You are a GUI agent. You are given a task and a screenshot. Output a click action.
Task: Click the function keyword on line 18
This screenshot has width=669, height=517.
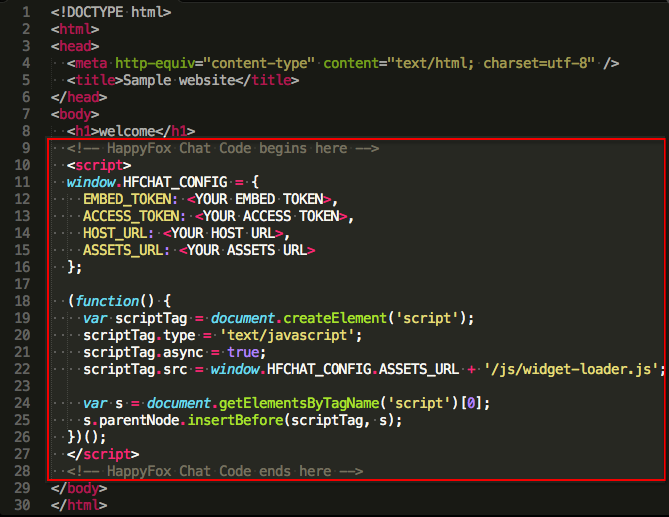pos(107,301)
